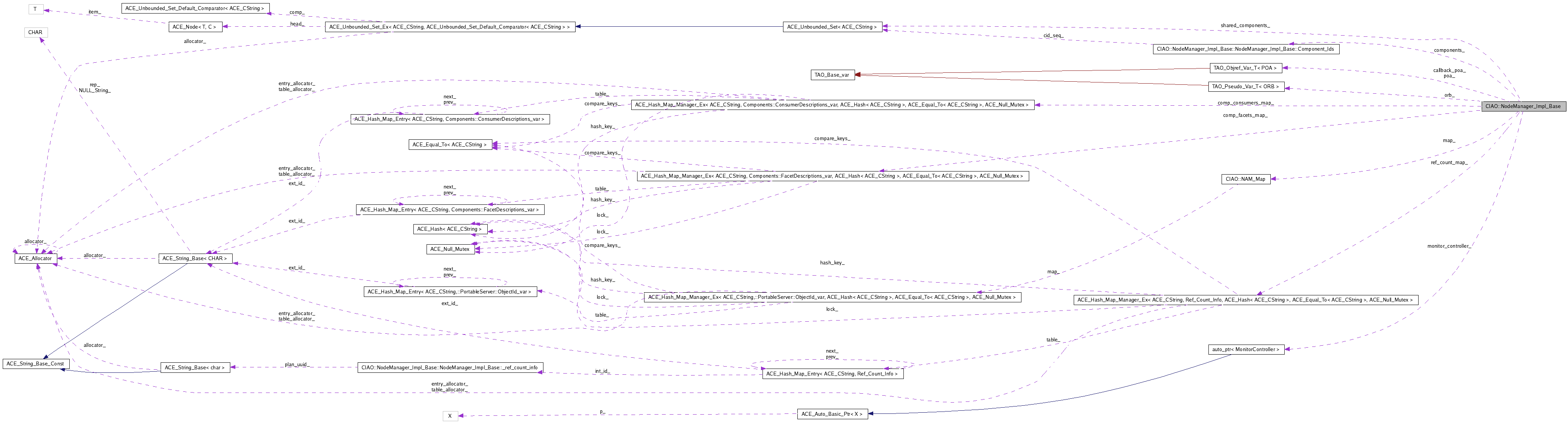Open Hash_Map_Manager_Ex Ref_Count_Info node
Screen dimensions: 1568x427
click(x=1246, y=300)
